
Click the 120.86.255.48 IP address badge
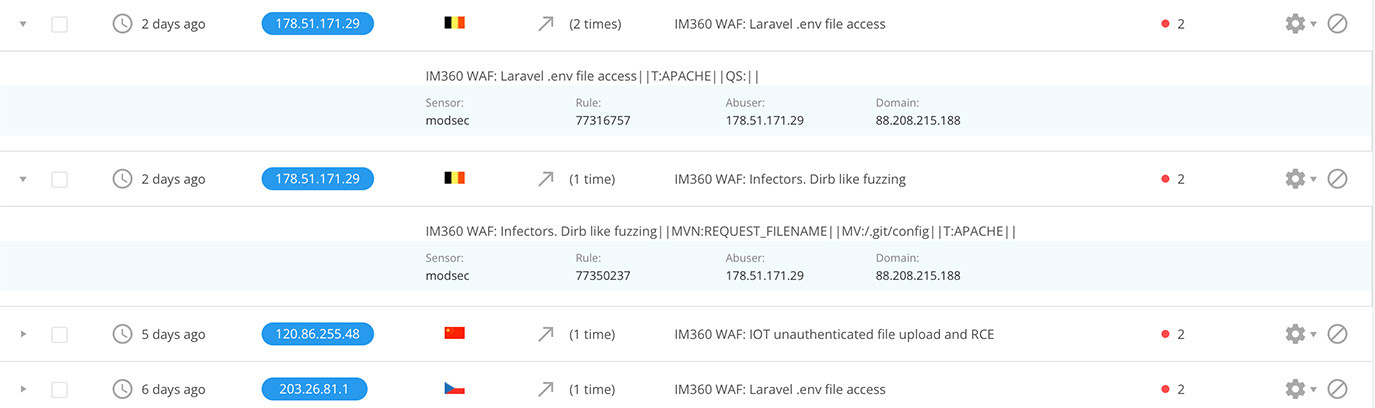coord(317,334)
